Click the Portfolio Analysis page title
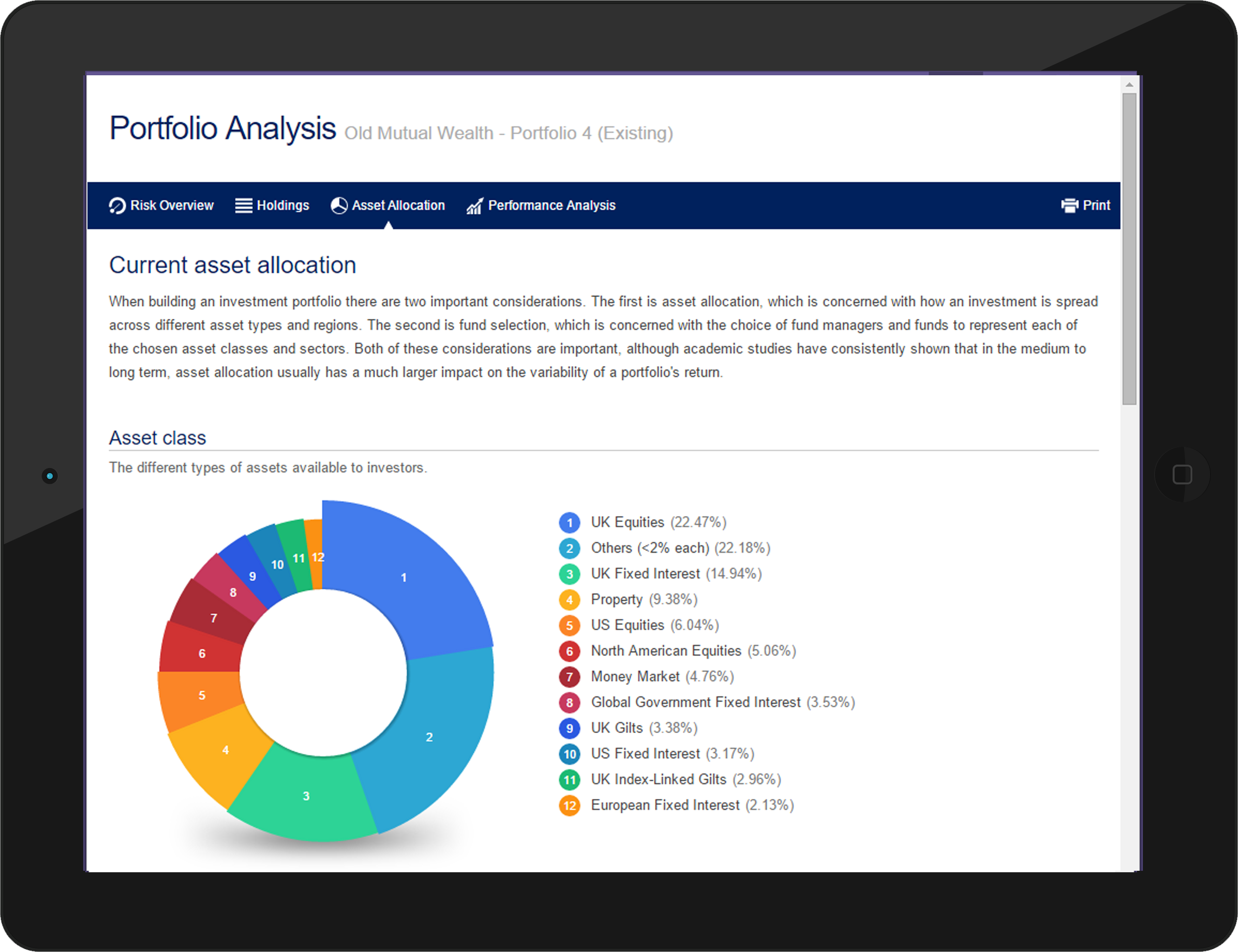 [223, 128]
